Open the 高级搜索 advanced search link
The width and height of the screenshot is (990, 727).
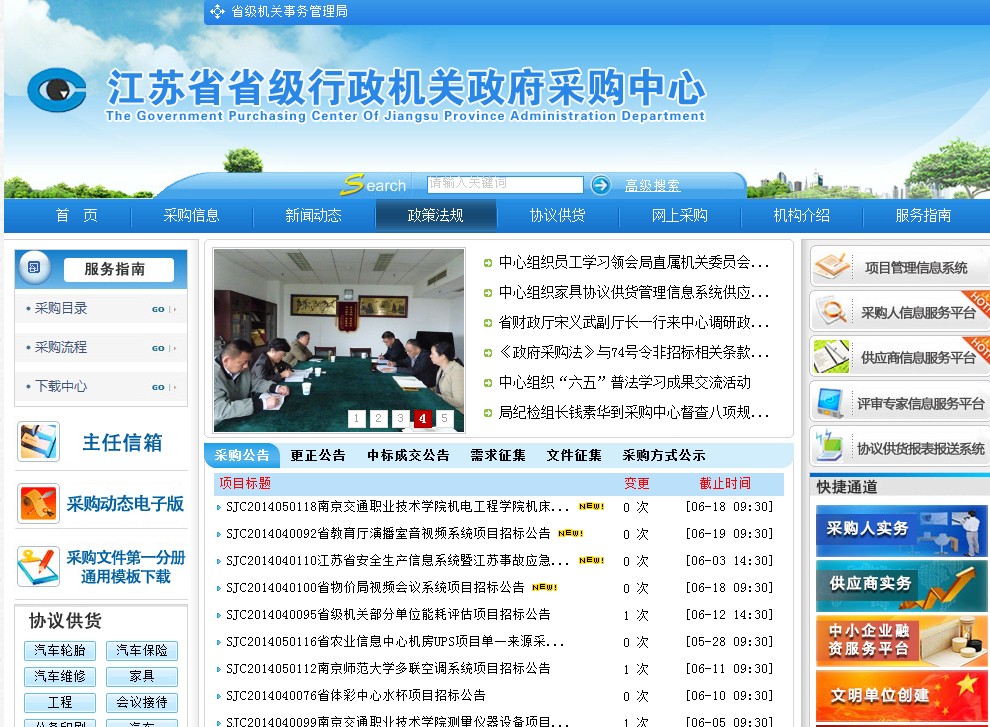(652, 186)
